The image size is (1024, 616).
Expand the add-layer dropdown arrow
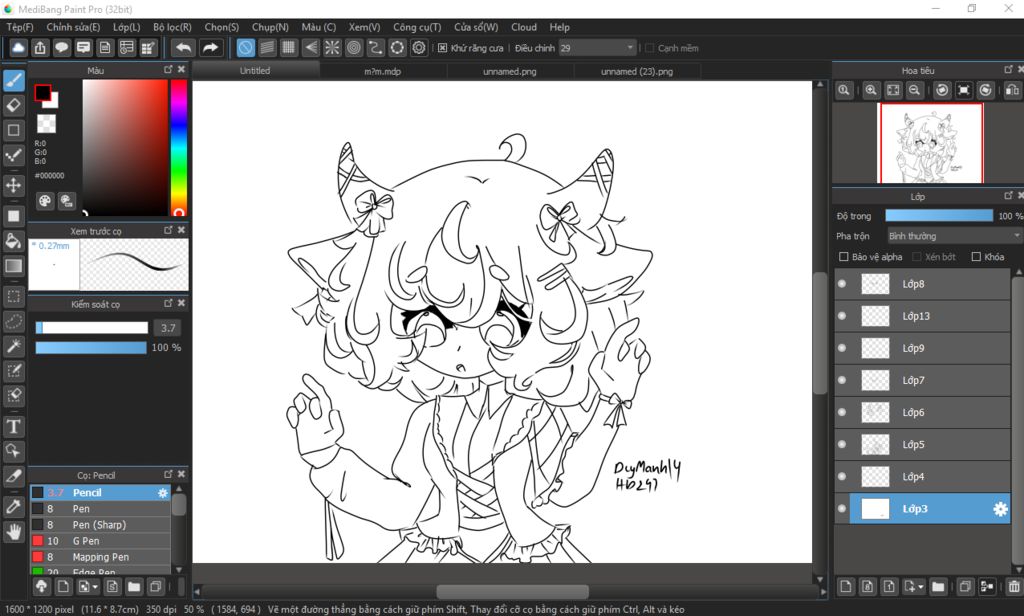tap(920, 587)
